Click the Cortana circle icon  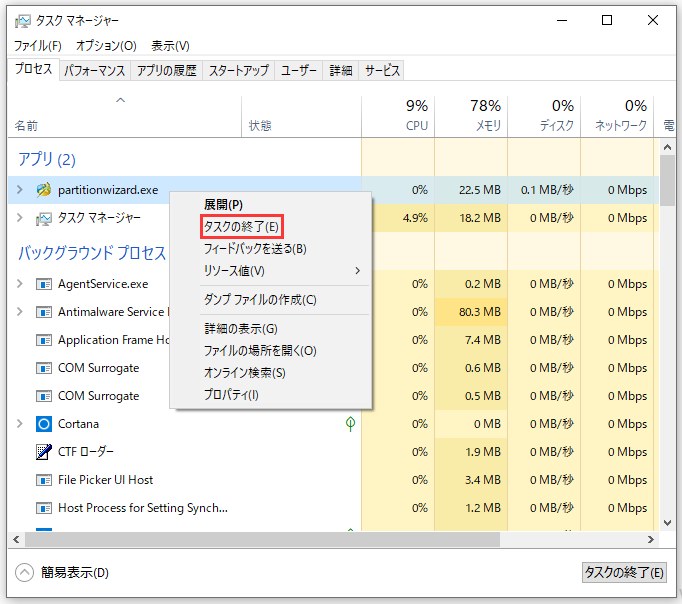[43, 424]
